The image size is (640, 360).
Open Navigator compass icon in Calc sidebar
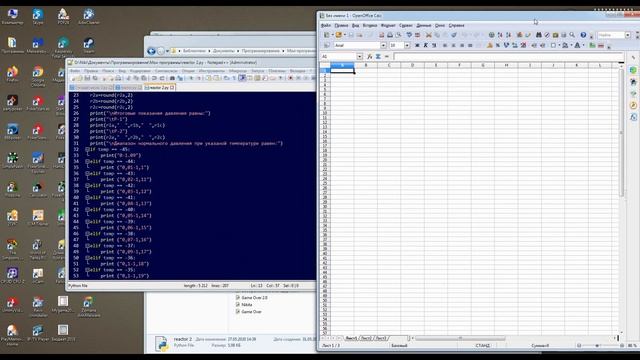[x=633, y=105]
